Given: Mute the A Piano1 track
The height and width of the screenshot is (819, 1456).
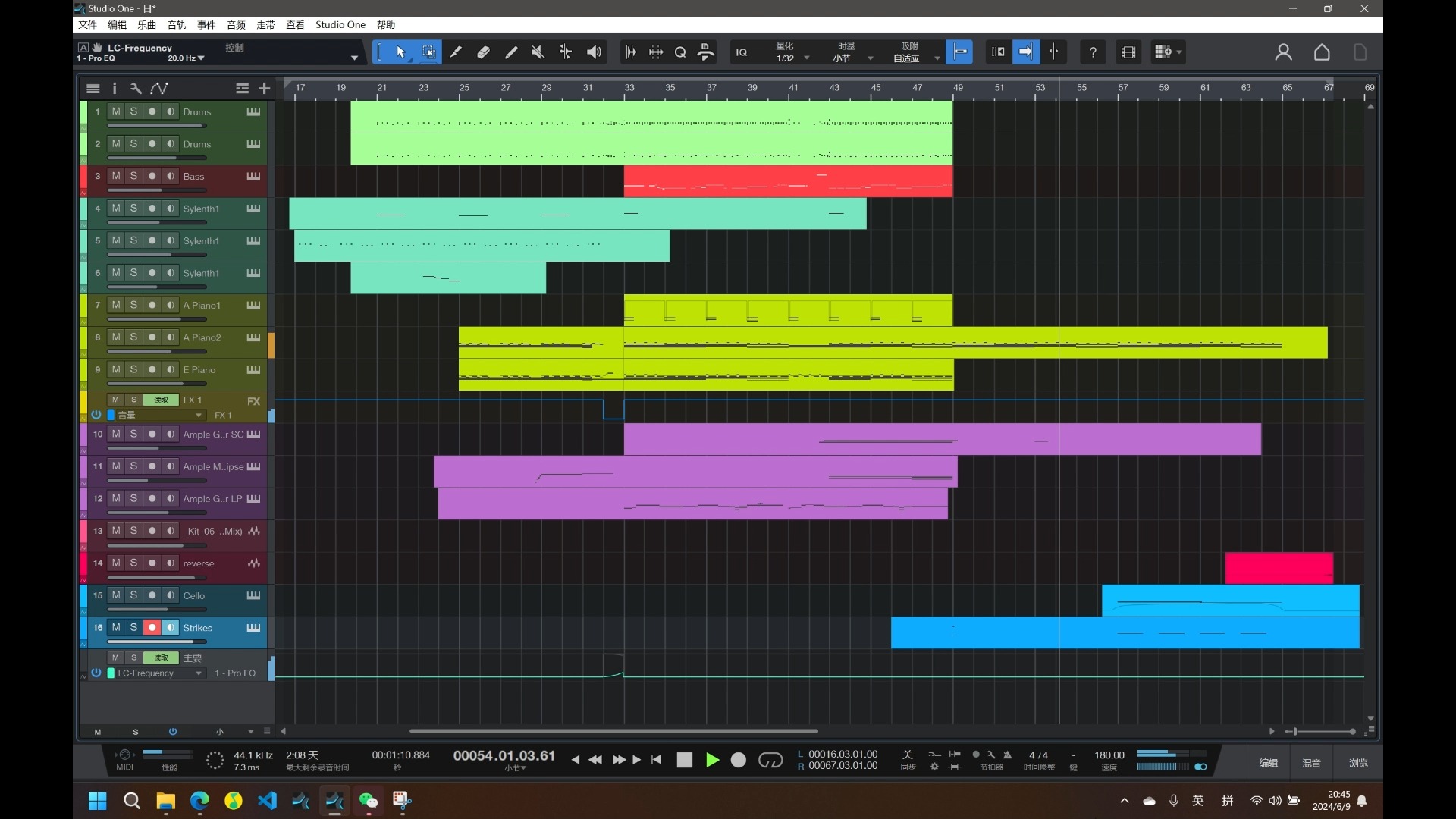Looking at the screenshot, I should 116,305.
